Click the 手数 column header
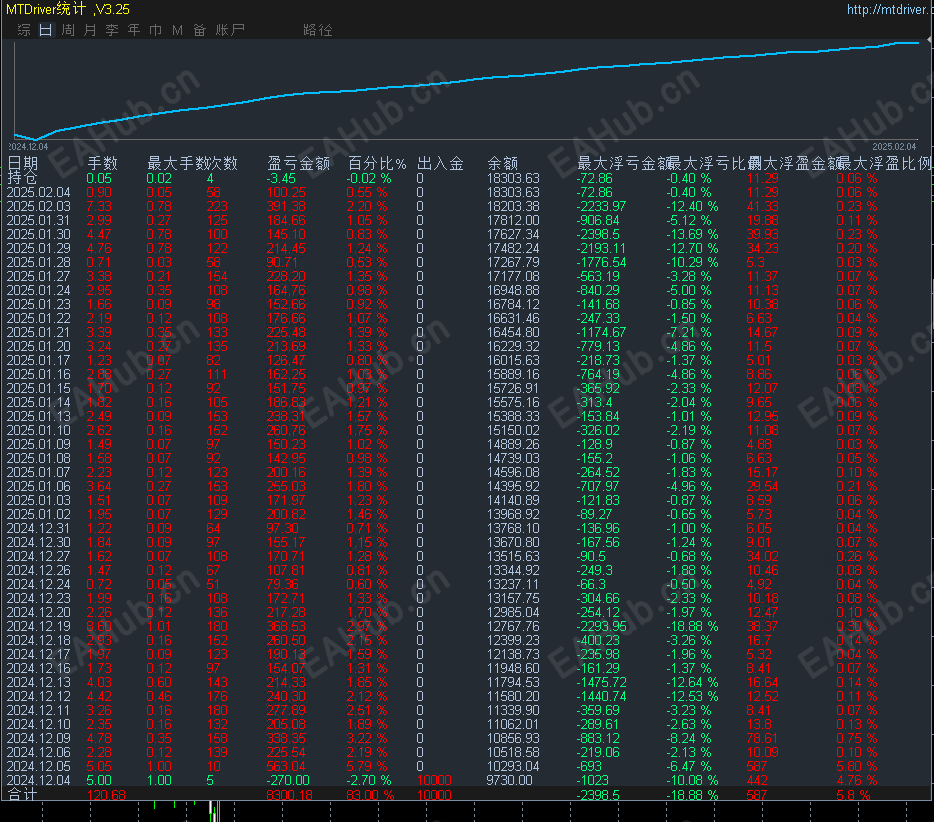Screen dimensions: 934x822 click(102, 163)
